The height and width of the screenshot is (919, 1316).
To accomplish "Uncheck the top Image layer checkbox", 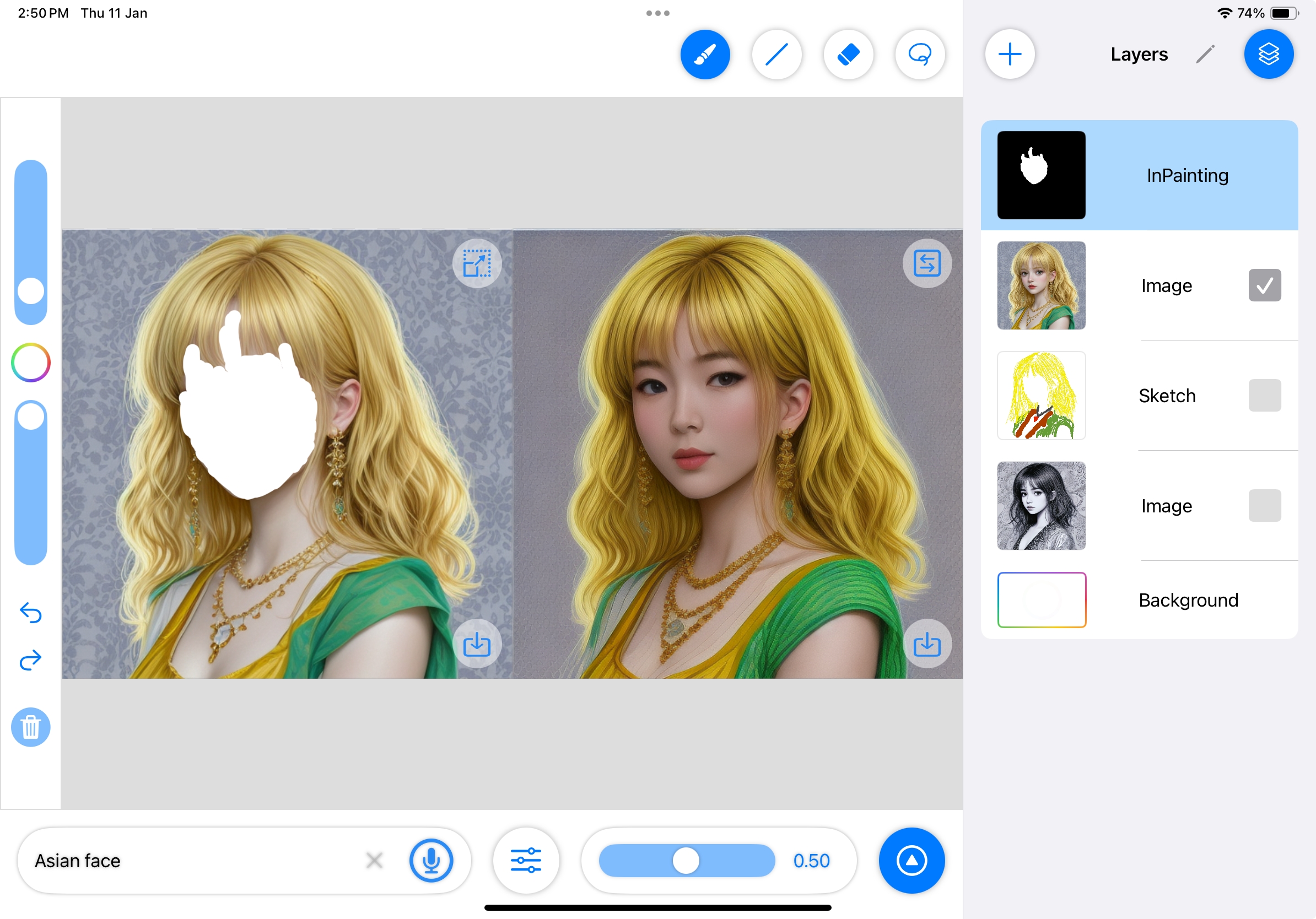I will click(x=1264, y=285).
